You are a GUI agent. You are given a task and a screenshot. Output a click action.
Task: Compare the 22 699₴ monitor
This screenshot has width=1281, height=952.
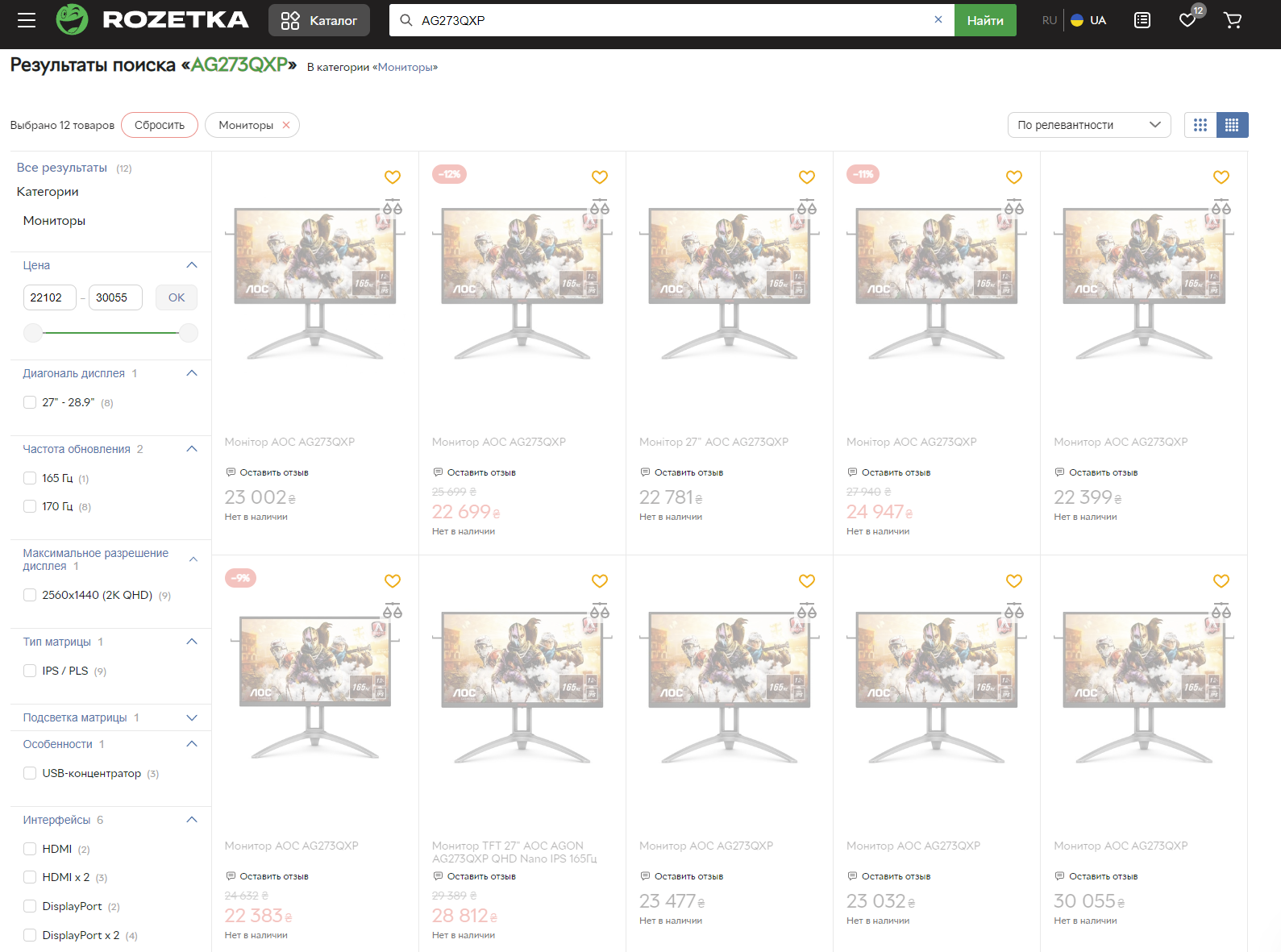point(600,207)
